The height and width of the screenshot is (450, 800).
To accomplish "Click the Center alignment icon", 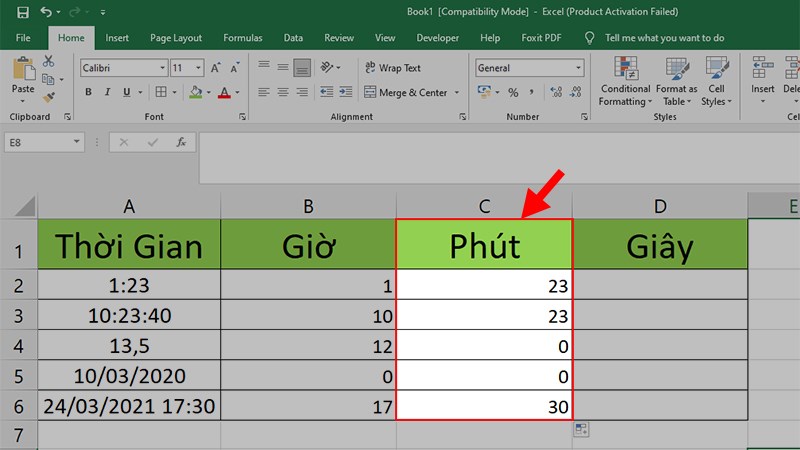I will click(283, 92).
